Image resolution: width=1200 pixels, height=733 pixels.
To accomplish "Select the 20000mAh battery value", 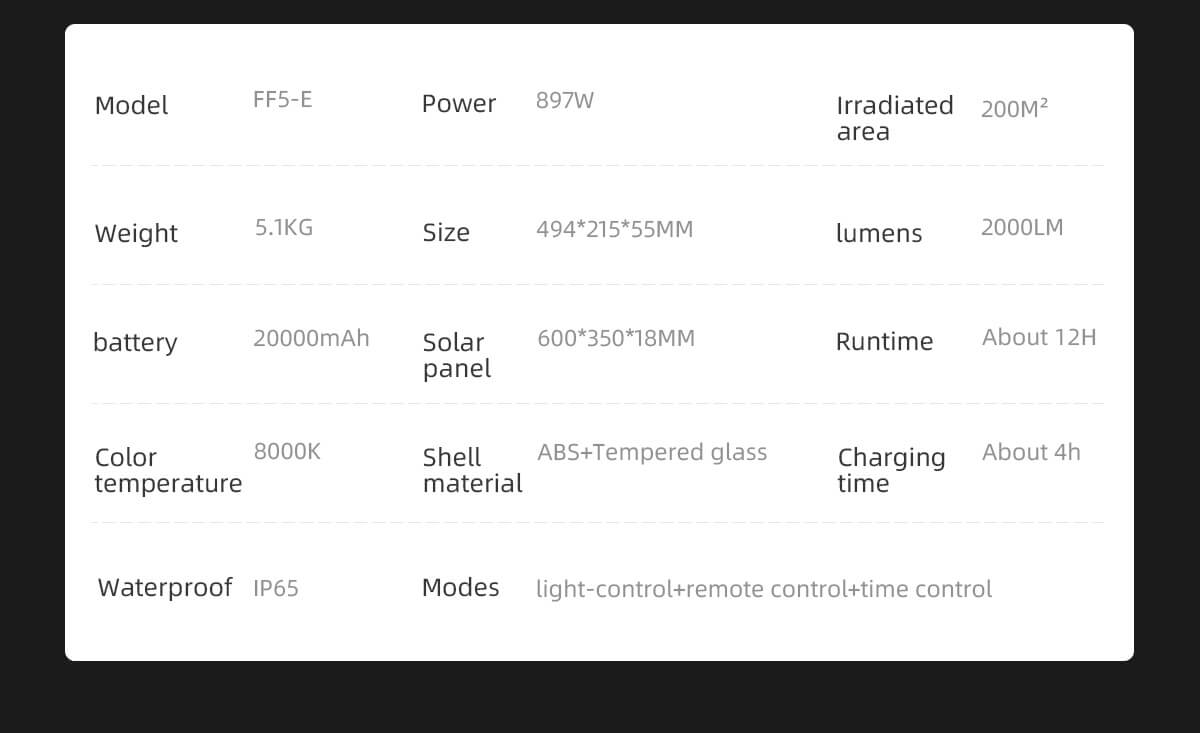I will click(x=310, y=338).
